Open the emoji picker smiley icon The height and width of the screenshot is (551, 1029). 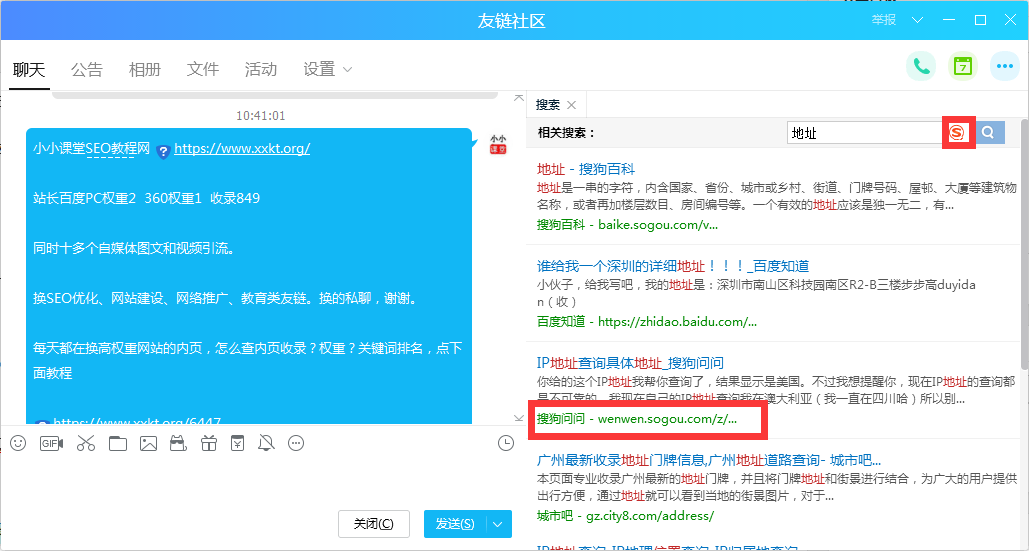coord(18,443)
